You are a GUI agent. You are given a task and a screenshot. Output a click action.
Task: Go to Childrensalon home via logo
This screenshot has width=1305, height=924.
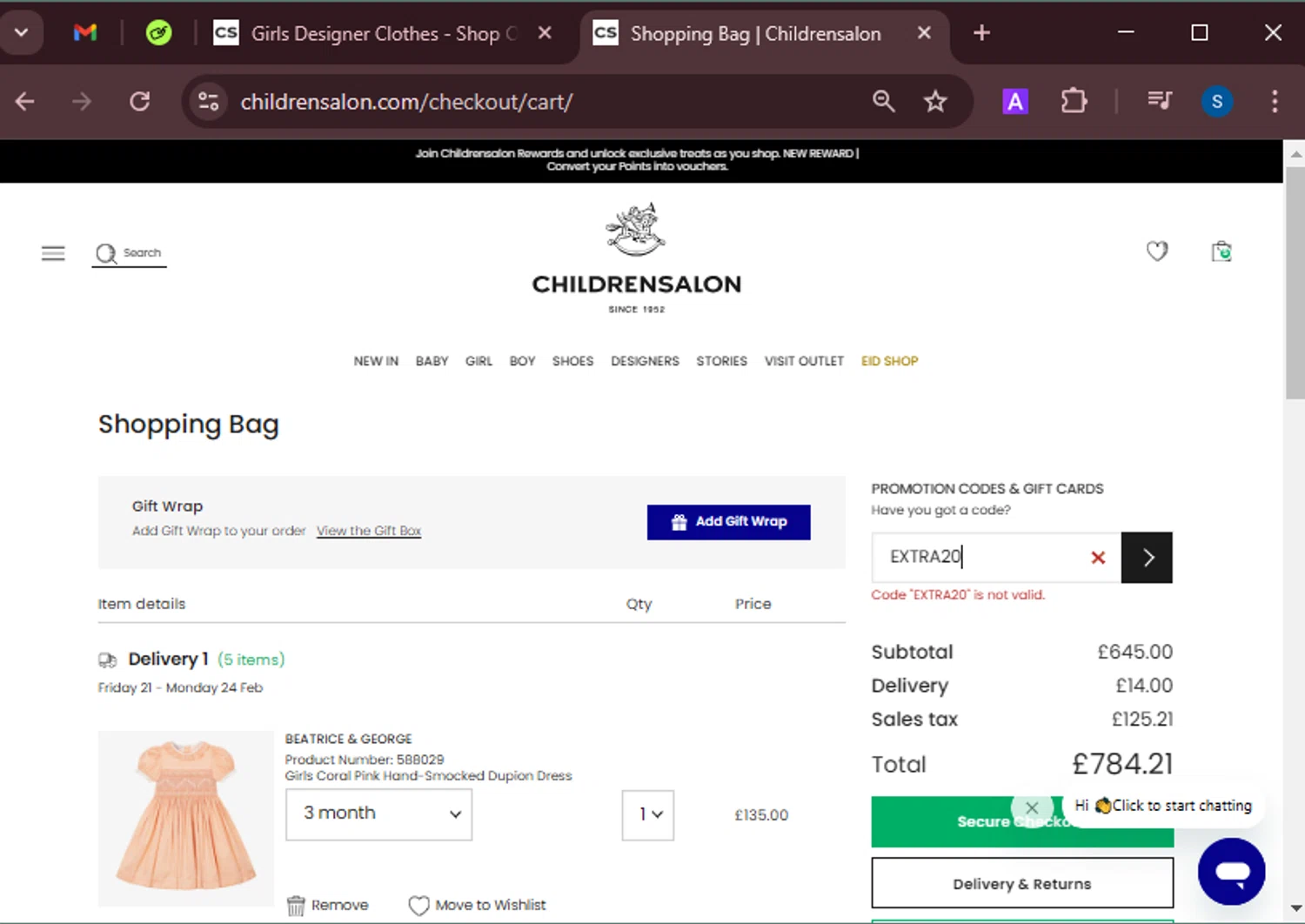pos(637,258)
